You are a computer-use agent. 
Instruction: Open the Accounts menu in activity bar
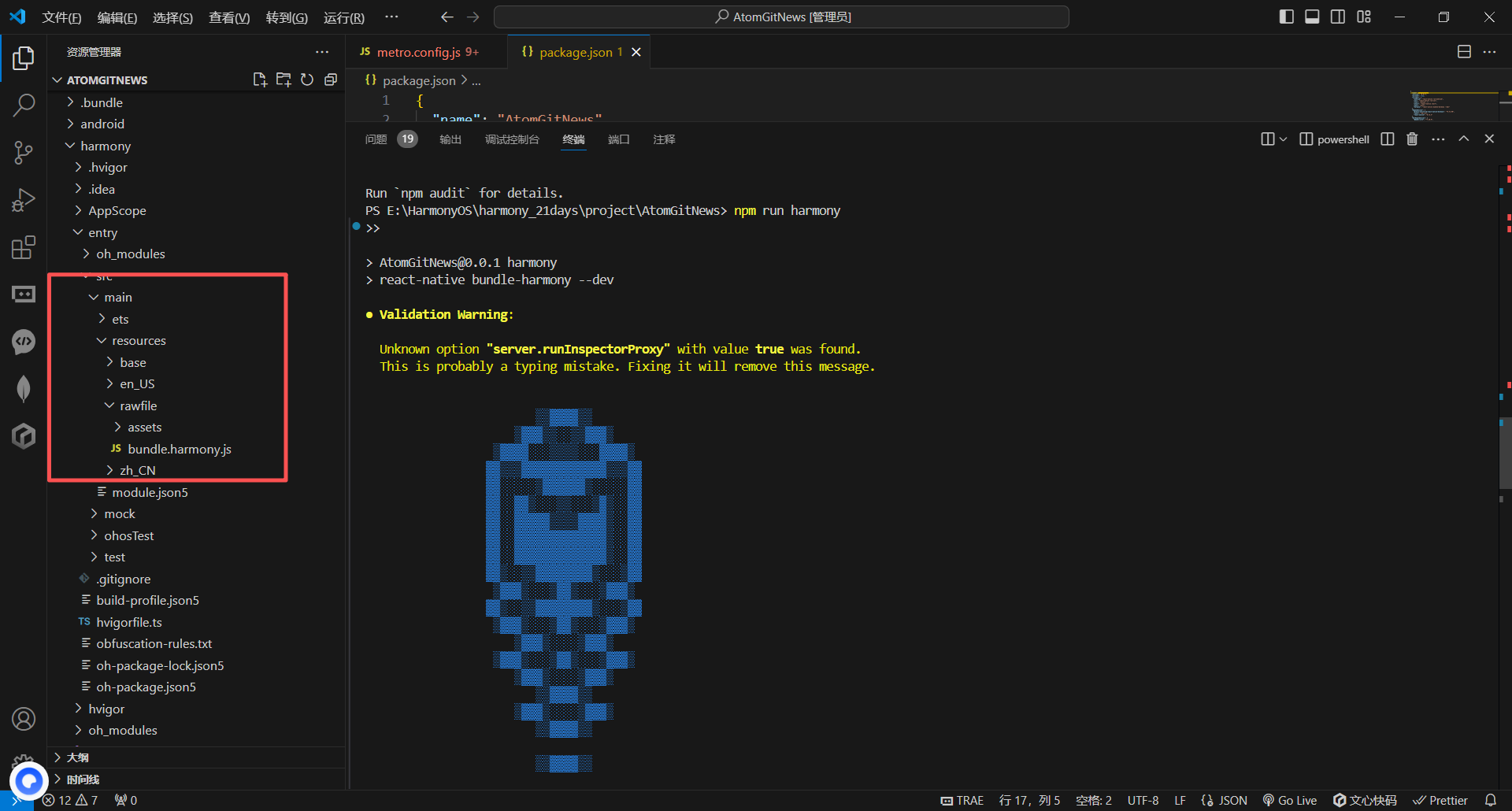[24, 719]
